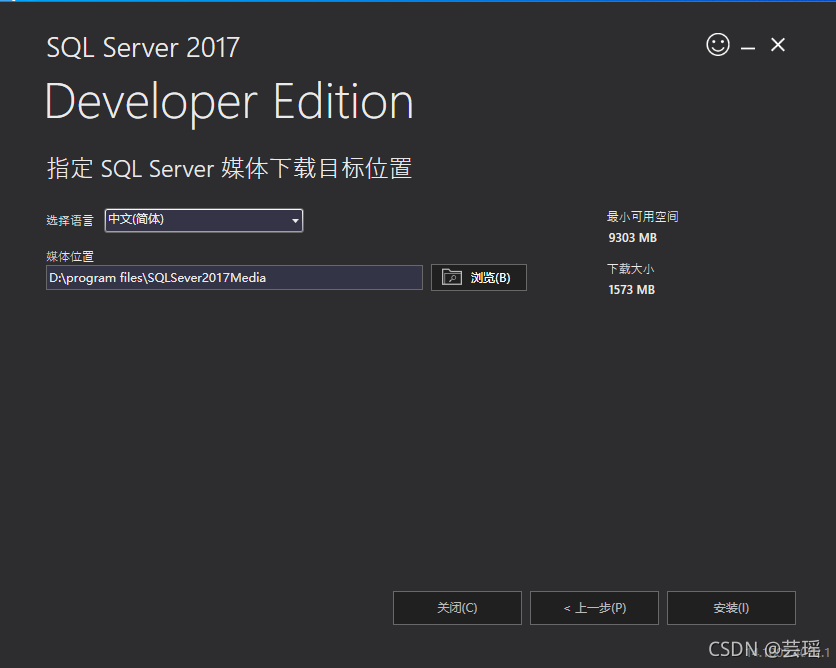836x668 pixels.
Task: Select the 9303 MB minimum space value
Action: click(632, 238)
